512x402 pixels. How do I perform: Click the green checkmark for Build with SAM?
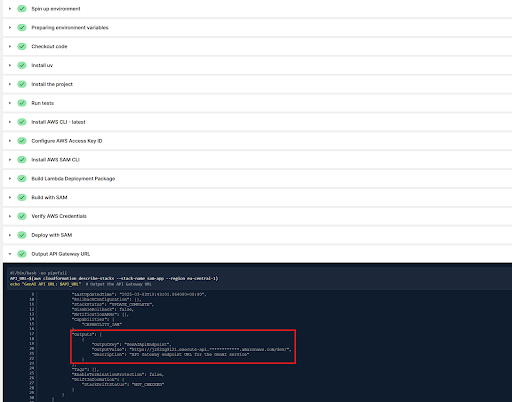(22, 197)
